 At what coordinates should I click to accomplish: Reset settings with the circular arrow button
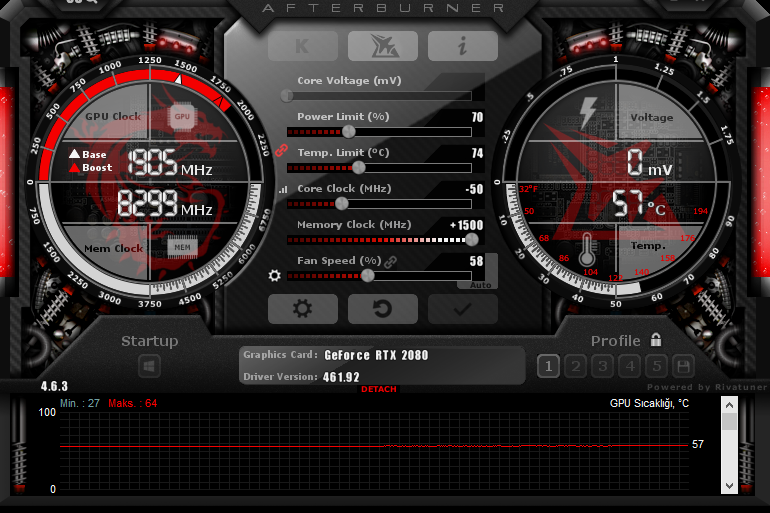pos(383,309)
